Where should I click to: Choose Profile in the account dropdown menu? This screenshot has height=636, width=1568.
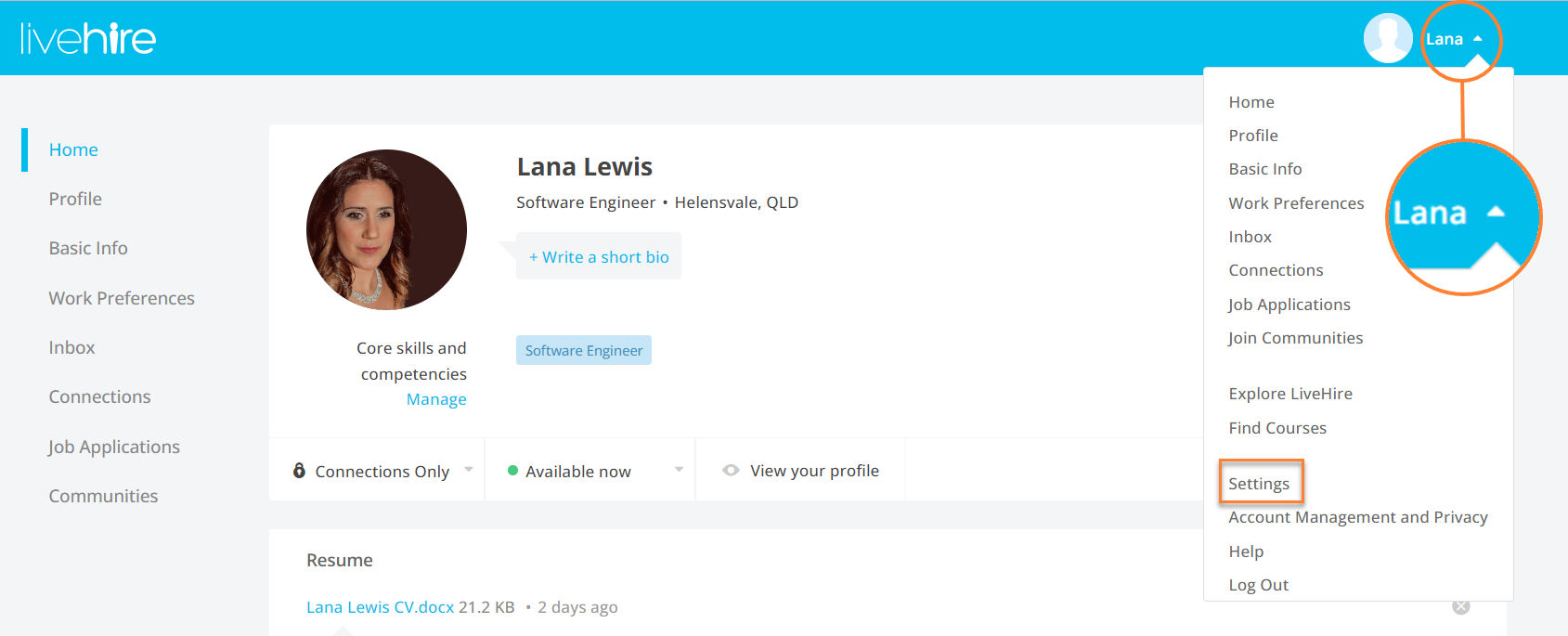click(x=1253, y=136)
